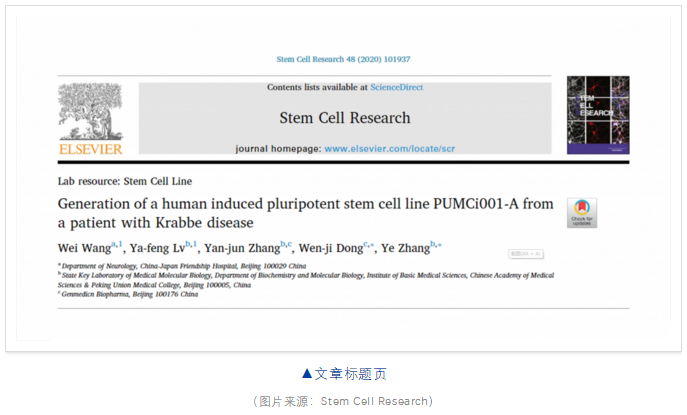The width and height of the screenshot is (687, 415).
Task: Open the ScienceDirect link
Action: click(397, 87)
